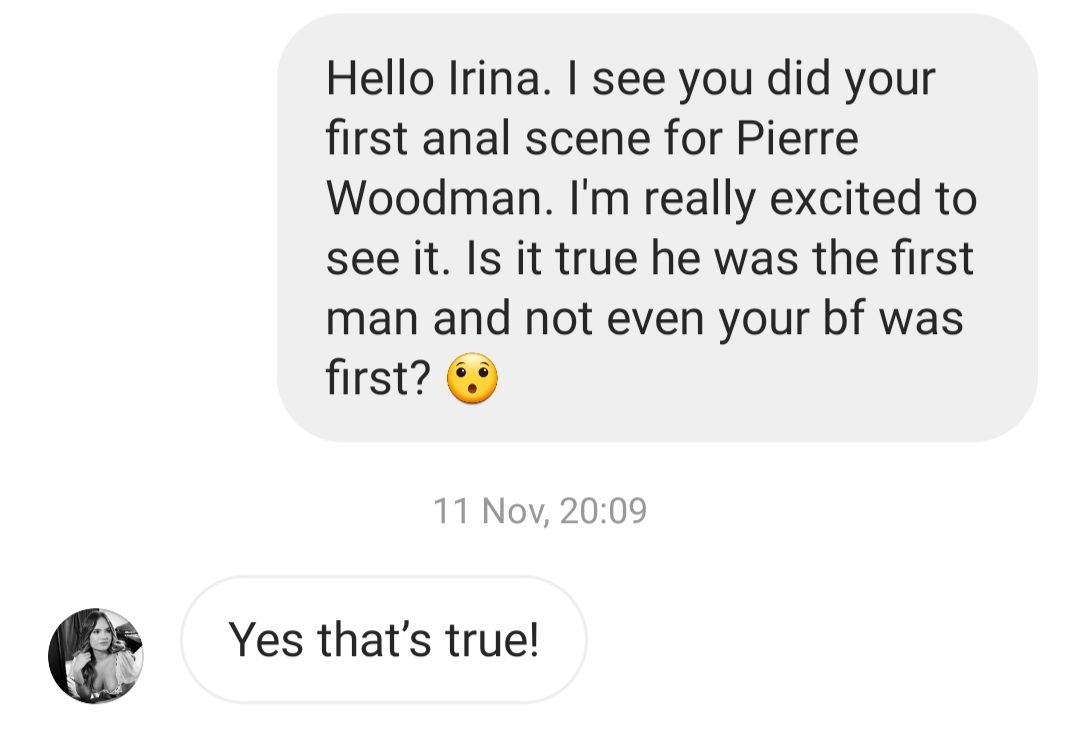Open the sender's circular profile photo
Viewport: 1080px width, 733px height.
95,655
